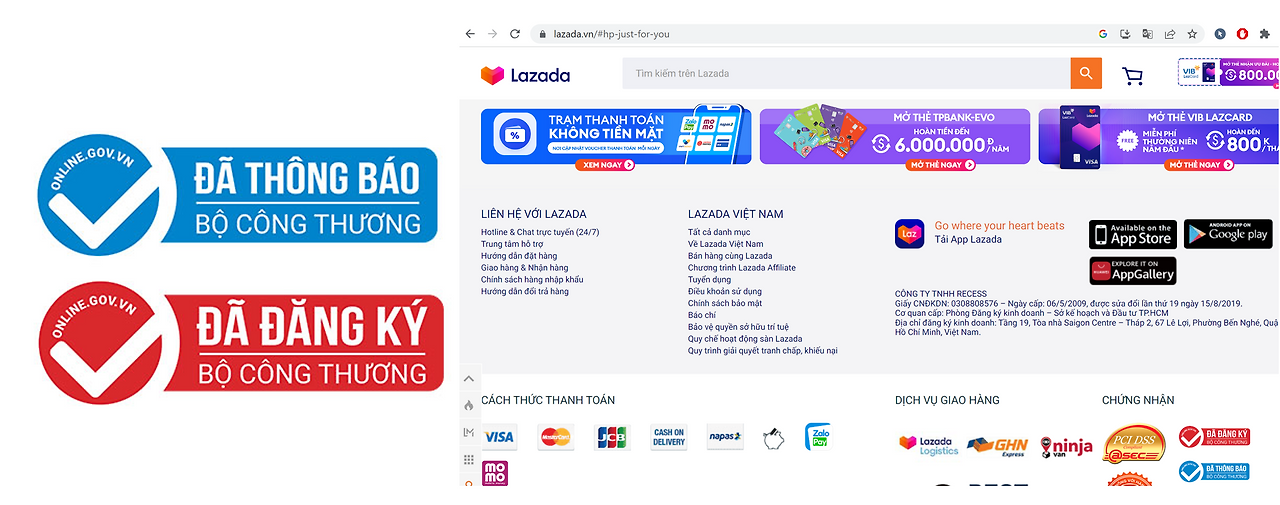The image size is (1280, 505).
Task: Click the red Opera-style extension icon
Action: pos(1242,34)
